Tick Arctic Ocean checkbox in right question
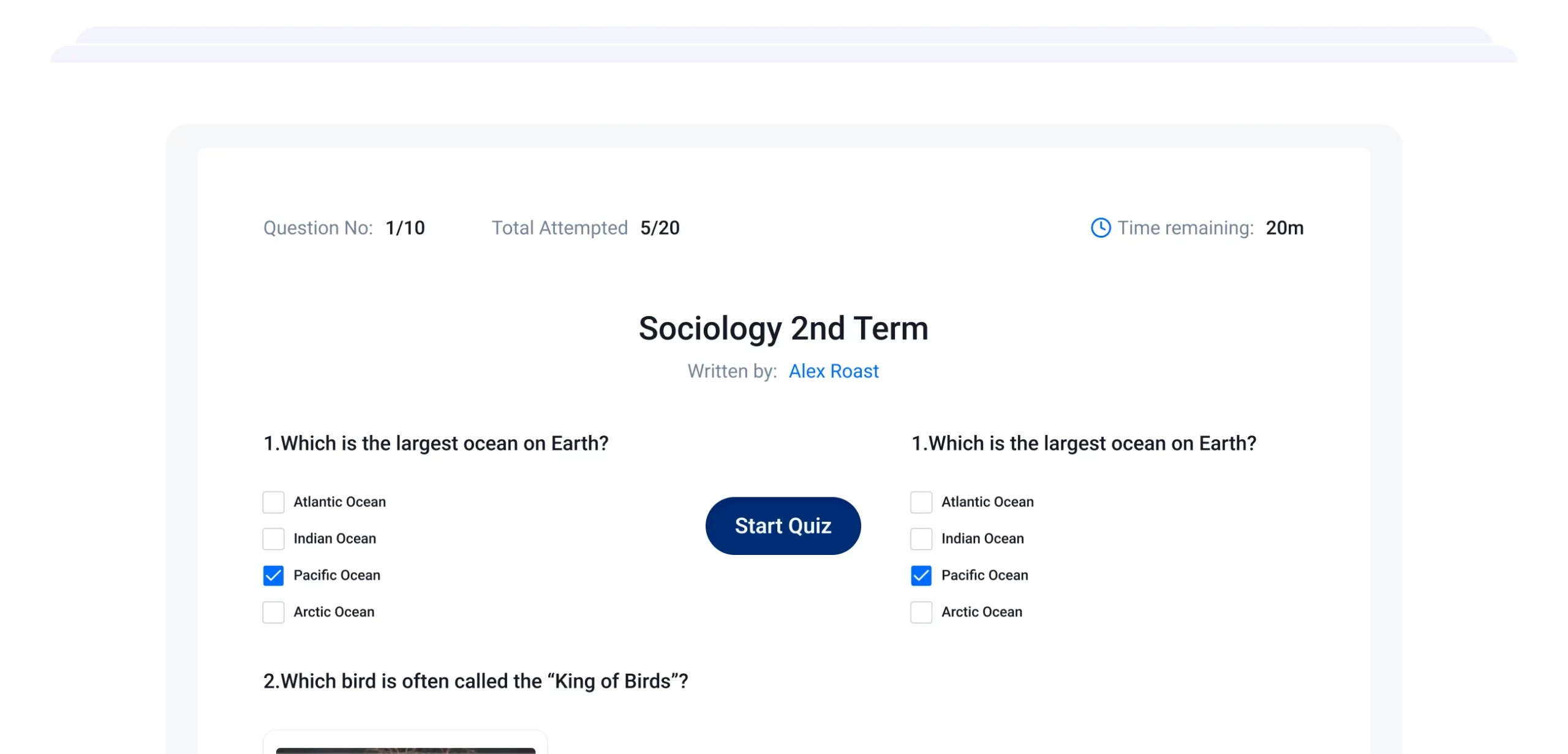The height and width of the screenshot is (754, 1568). coord(921,613)
